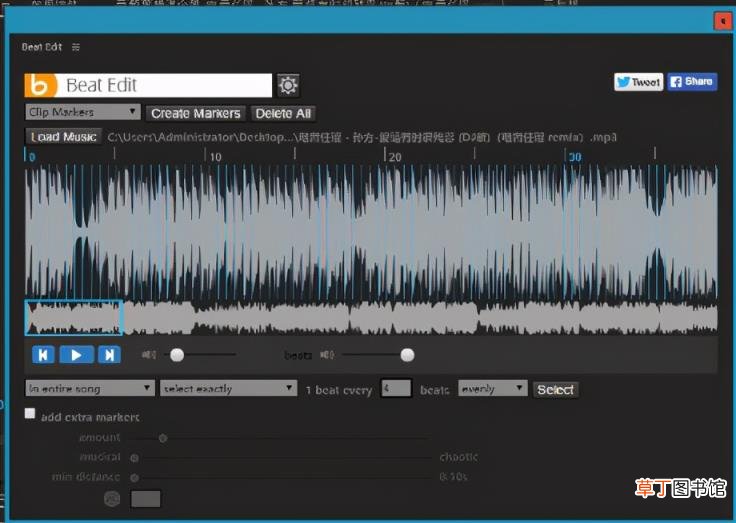Click the amount slider handle
This screenshot has width=736, height=523.
[163, 438]
